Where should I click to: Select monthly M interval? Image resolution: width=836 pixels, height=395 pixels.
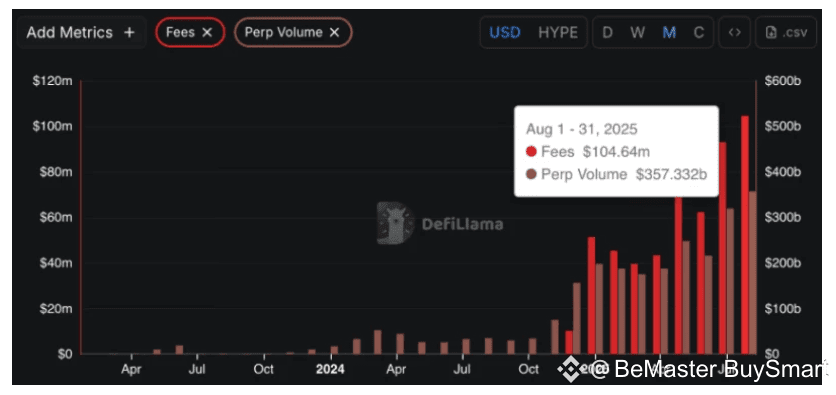click(x=669, y=33)
